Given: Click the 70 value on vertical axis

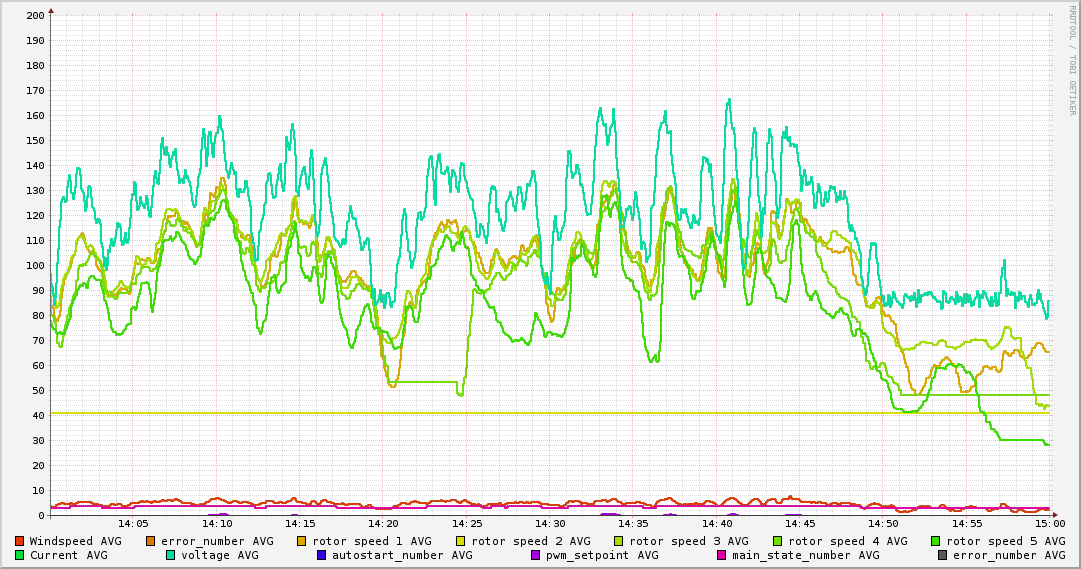Looking at the screenshot, I should coord(39,341).
